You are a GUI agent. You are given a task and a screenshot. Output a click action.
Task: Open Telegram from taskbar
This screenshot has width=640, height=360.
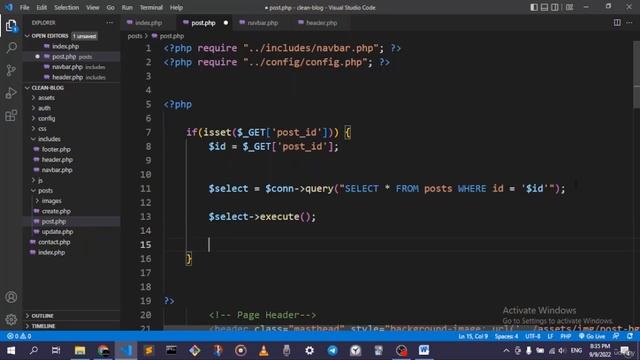pos(333,350)
